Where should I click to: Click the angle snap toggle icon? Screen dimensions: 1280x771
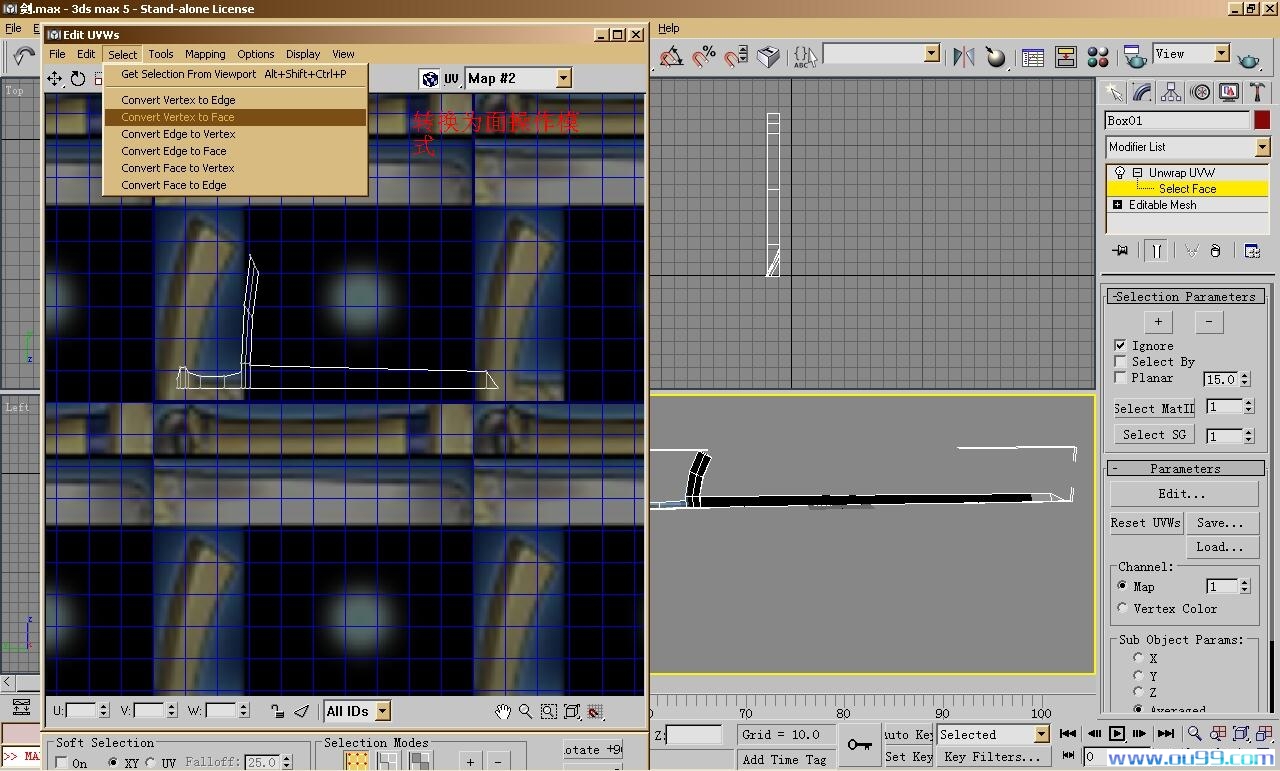point(671,56)
